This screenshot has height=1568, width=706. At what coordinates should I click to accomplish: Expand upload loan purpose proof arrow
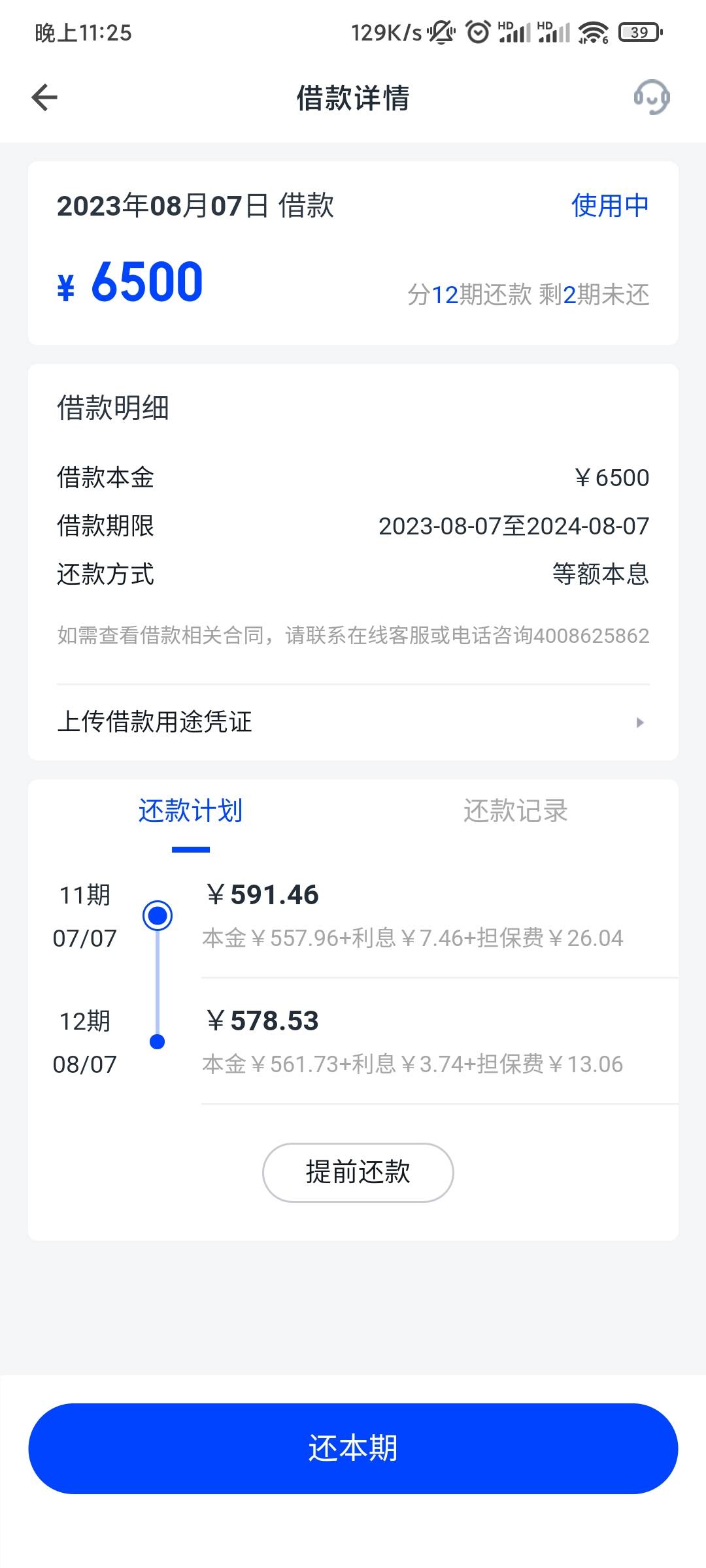click(x=640, y=722)
